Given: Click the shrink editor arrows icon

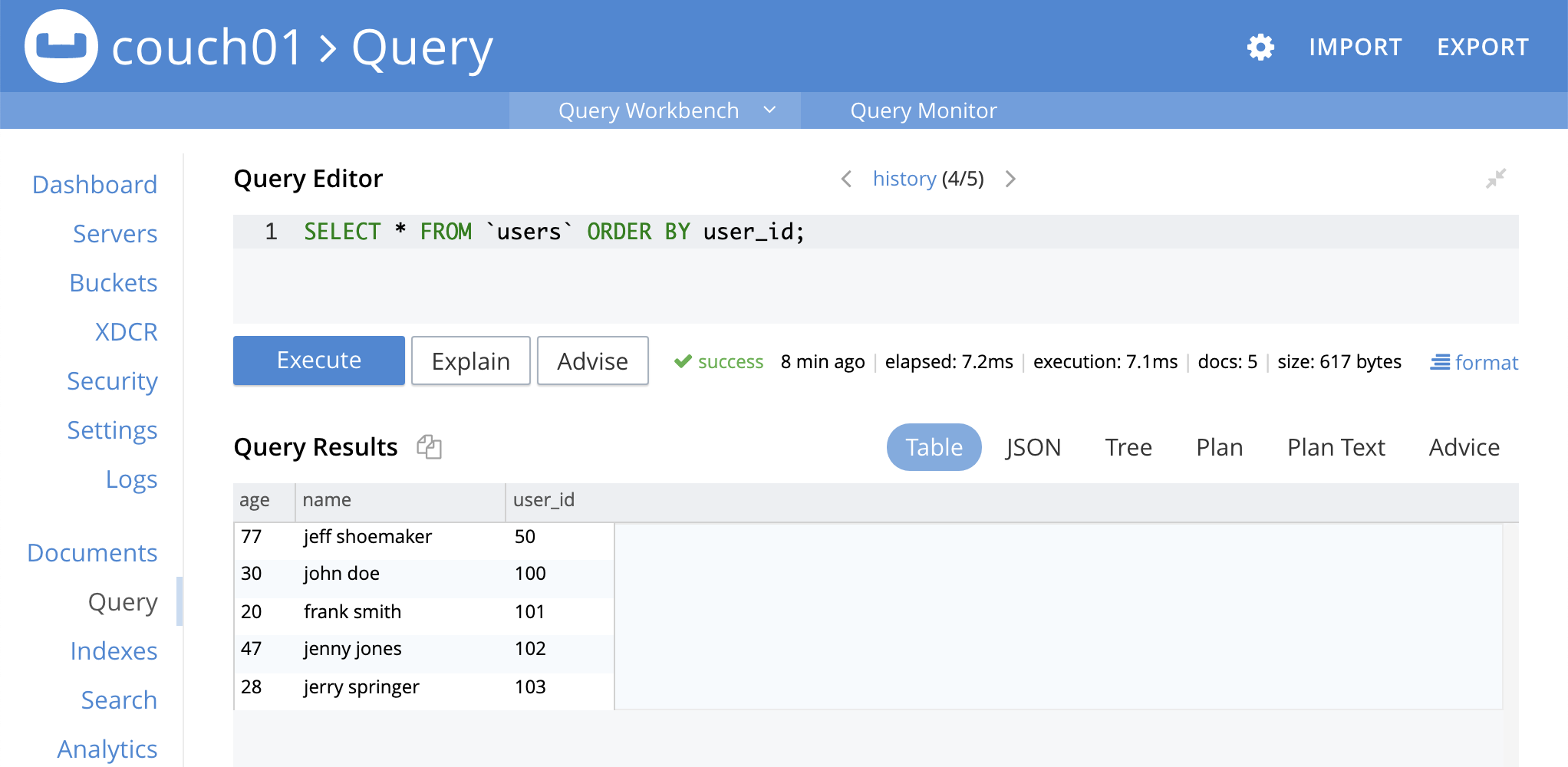Looking at the screenshot, I should [x=1496, y=179].
